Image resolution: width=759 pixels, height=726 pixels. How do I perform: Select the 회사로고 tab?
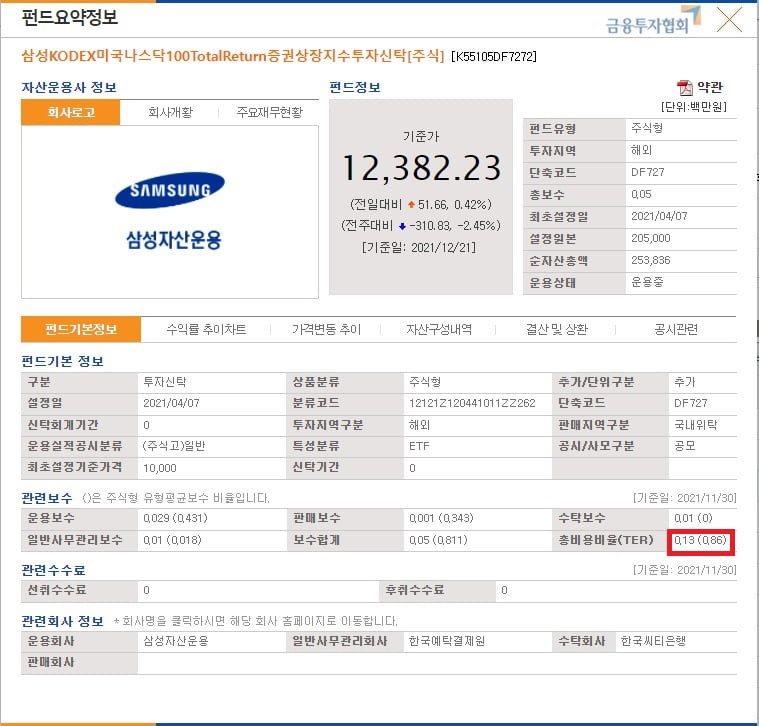71,112
